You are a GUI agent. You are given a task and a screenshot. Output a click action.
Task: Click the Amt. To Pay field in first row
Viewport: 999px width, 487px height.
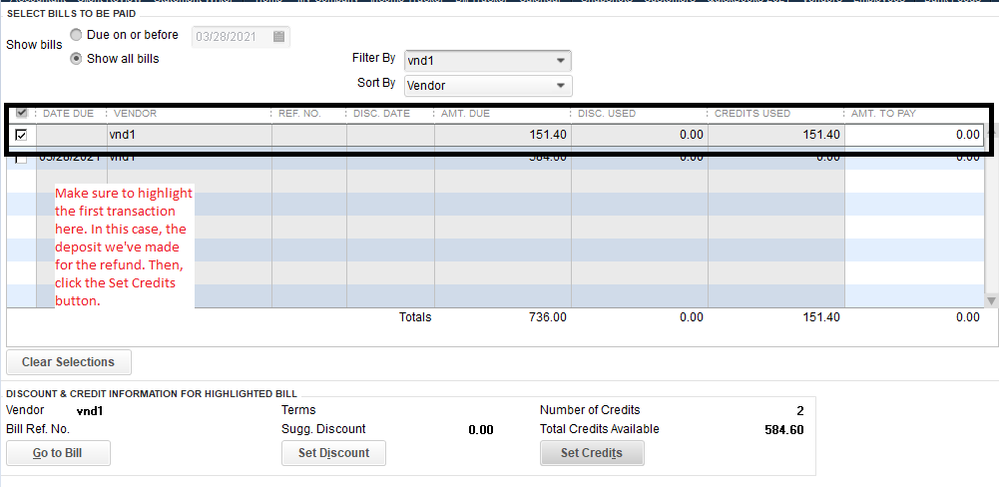pos(914,134)
